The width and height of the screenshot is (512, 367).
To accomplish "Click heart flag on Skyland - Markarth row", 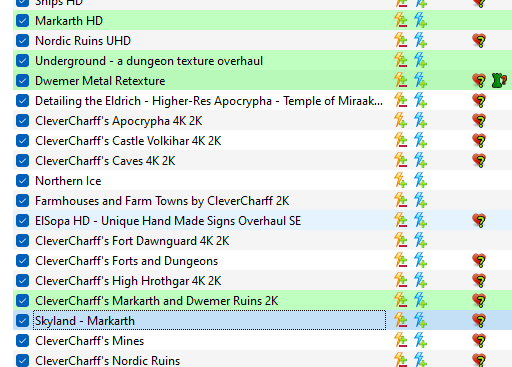I will (x=479, y=321).
